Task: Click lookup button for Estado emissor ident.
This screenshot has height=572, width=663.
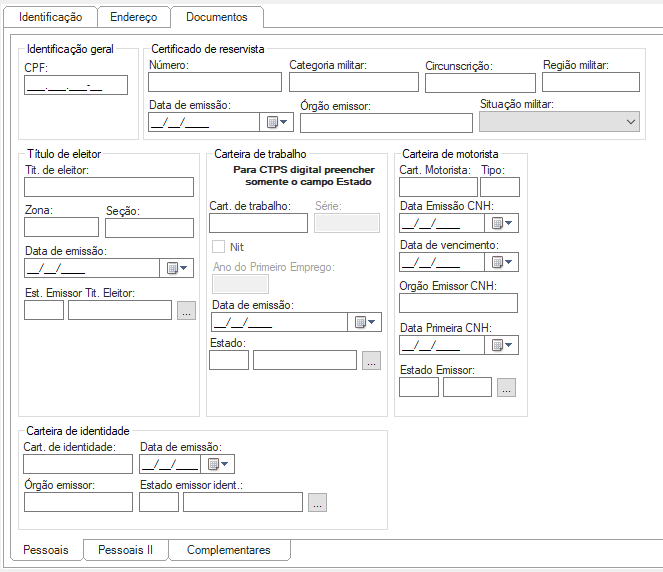Action: [x=317, y=503]
